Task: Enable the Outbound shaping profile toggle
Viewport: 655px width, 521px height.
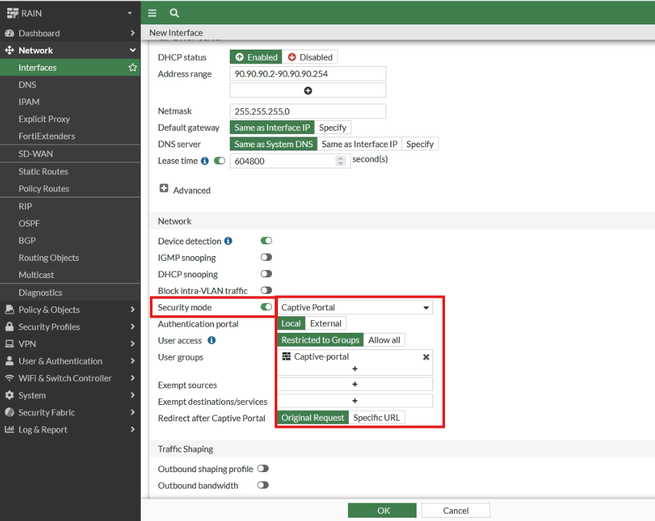Action: 263,469
